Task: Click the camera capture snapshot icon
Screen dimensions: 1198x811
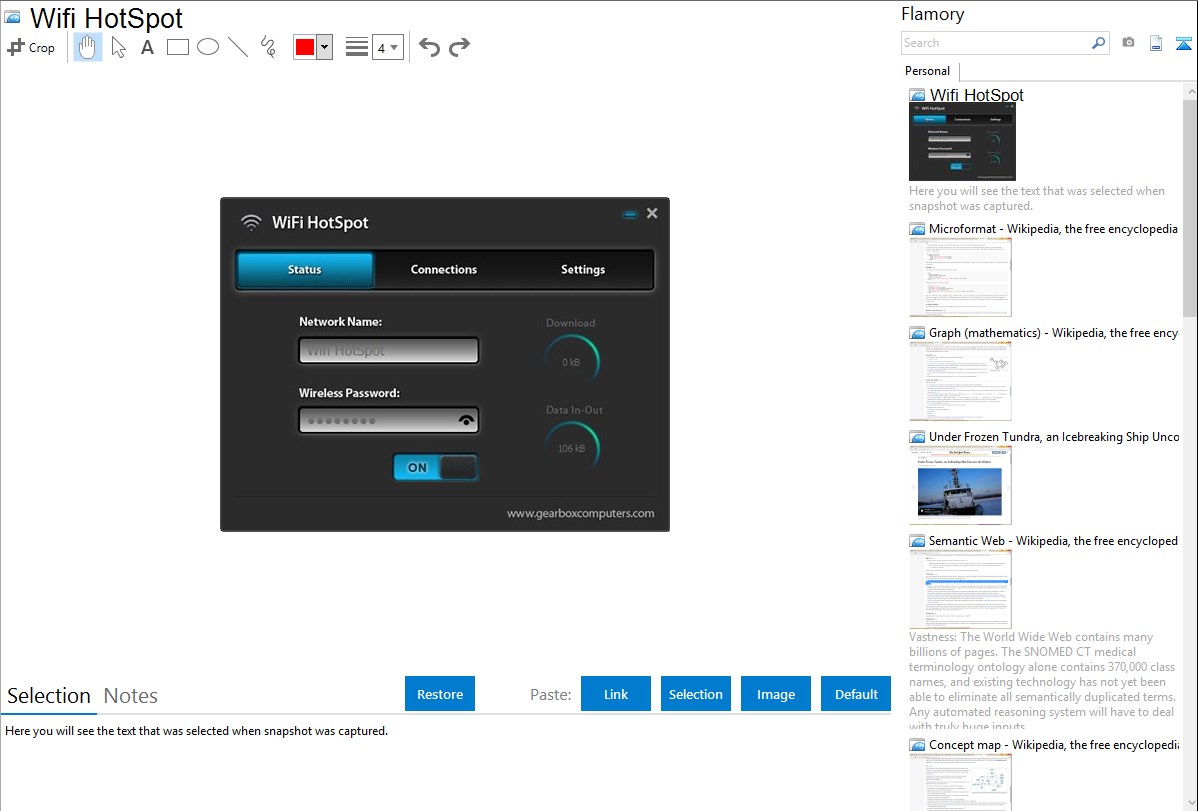Action: 1128,43
